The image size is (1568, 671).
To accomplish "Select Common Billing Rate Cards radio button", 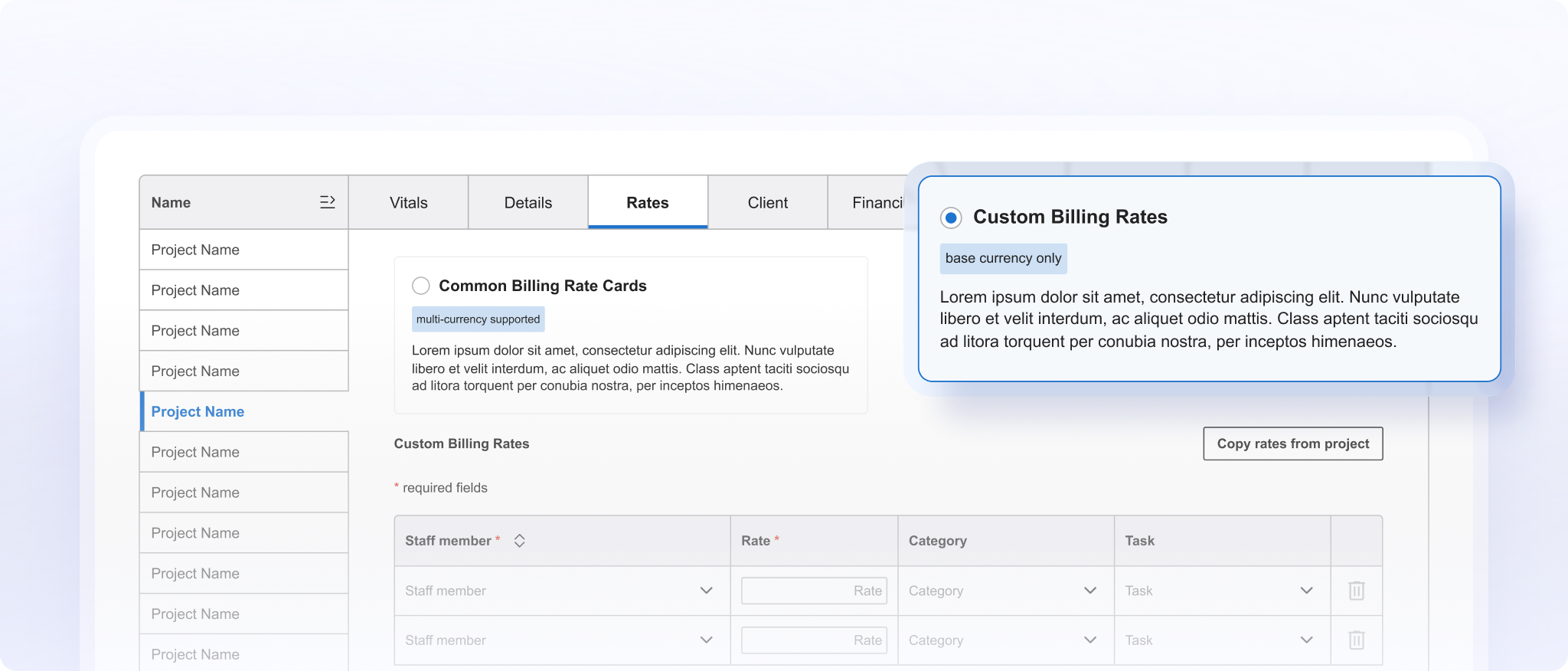I will (x=421, y=286).
